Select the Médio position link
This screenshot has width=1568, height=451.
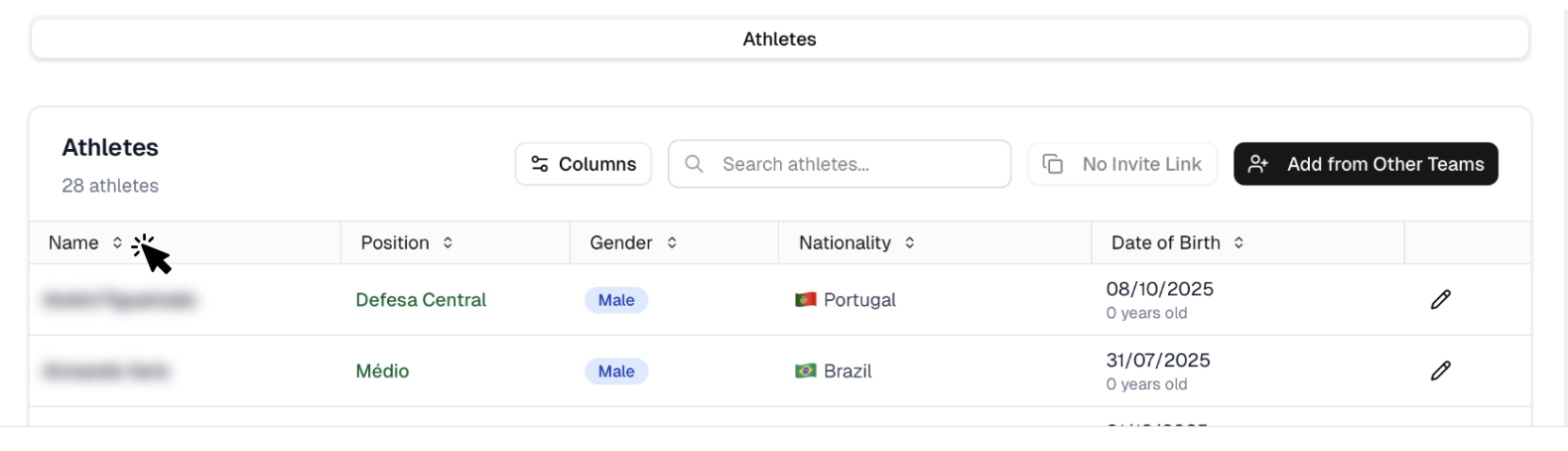(x=382, y=371)
